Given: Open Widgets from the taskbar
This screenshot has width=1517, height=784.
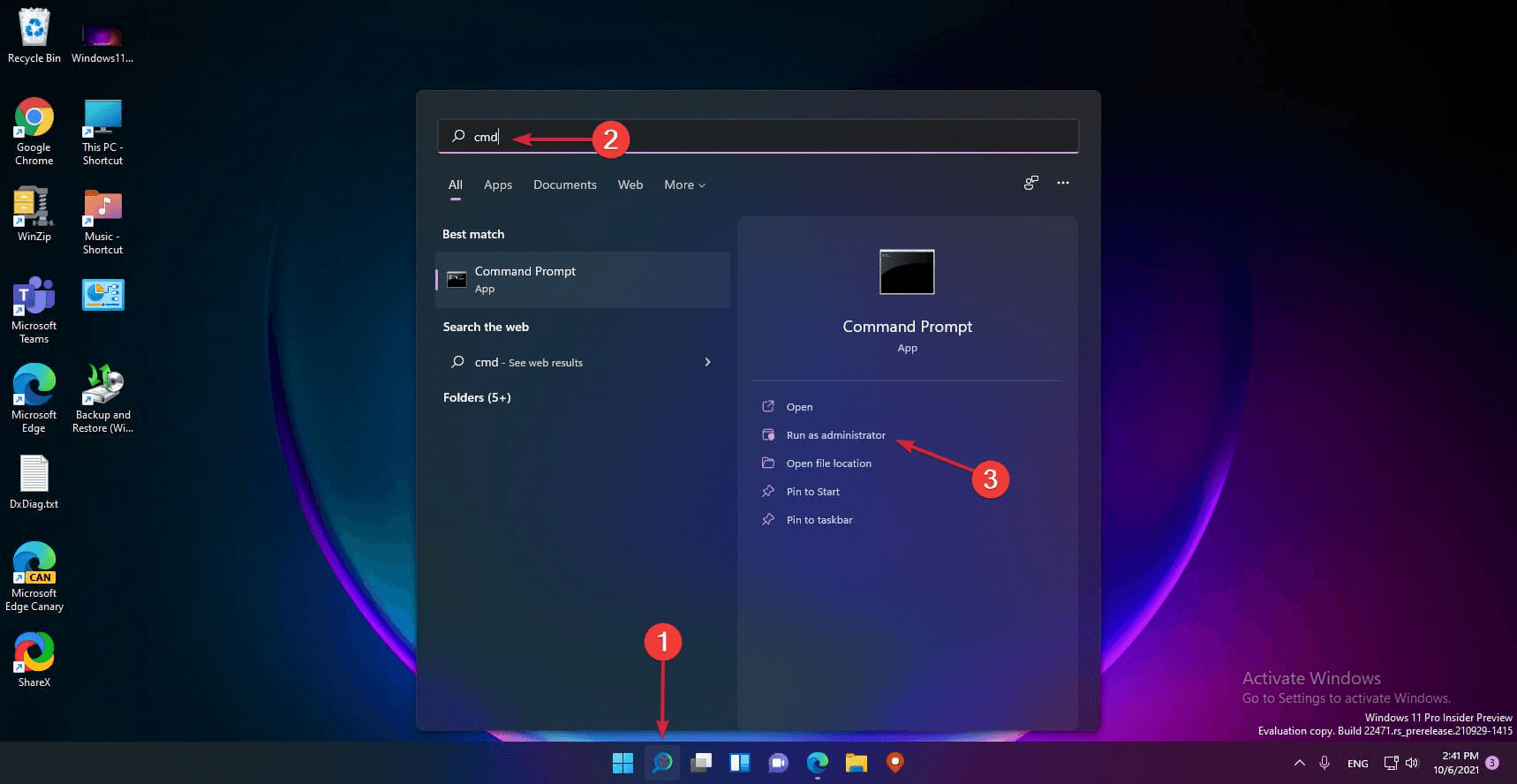Looking at the screenshot, I should [x=740, y=763].
